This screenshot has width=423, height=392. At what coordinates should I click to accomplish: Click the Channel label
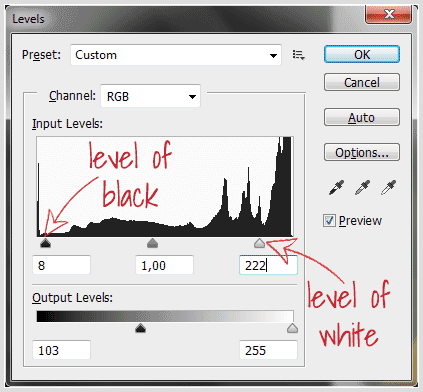[72, 96]
